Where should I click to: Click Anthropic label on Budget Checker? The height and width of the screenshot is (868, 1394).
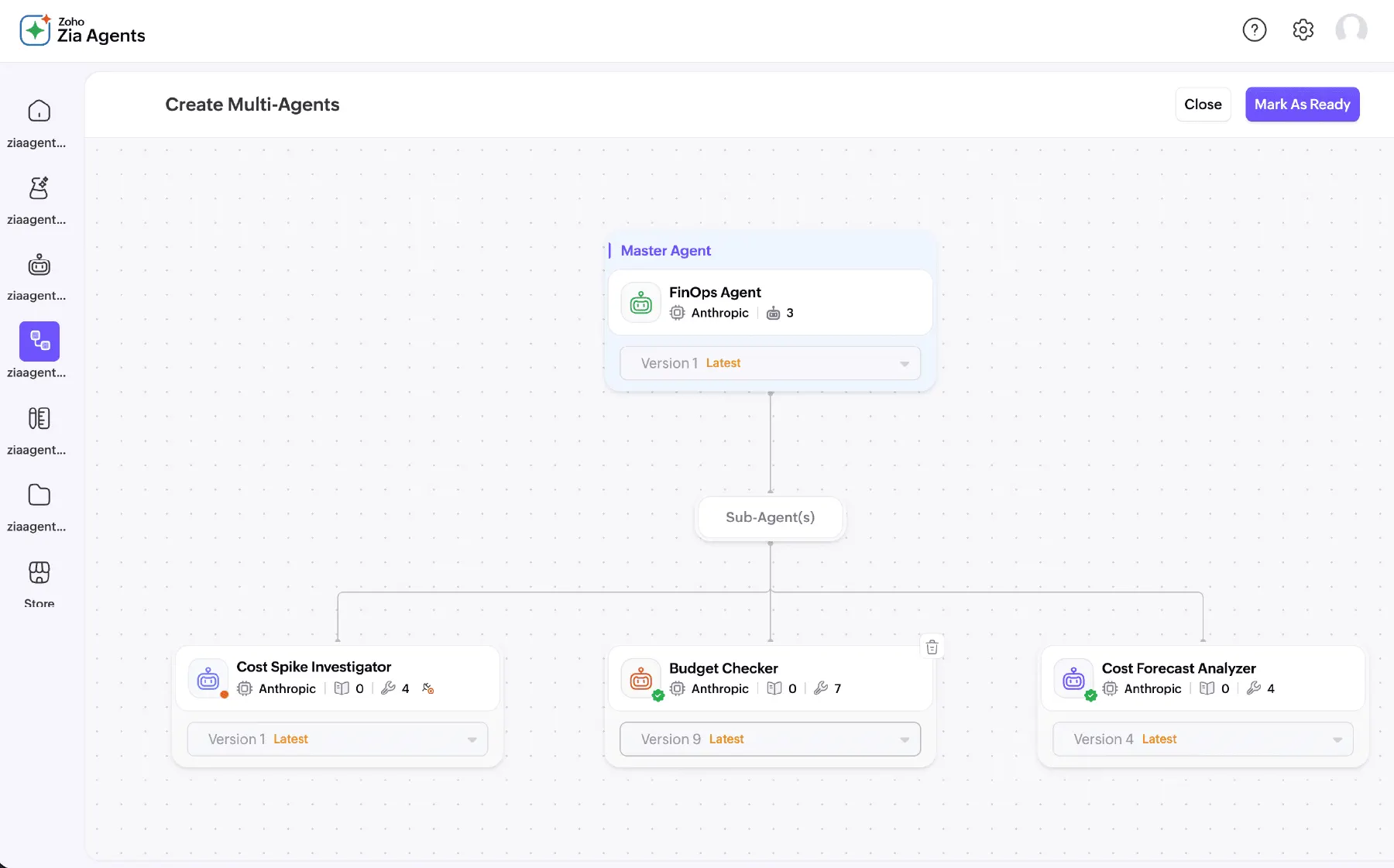click(x=720, y=688)
